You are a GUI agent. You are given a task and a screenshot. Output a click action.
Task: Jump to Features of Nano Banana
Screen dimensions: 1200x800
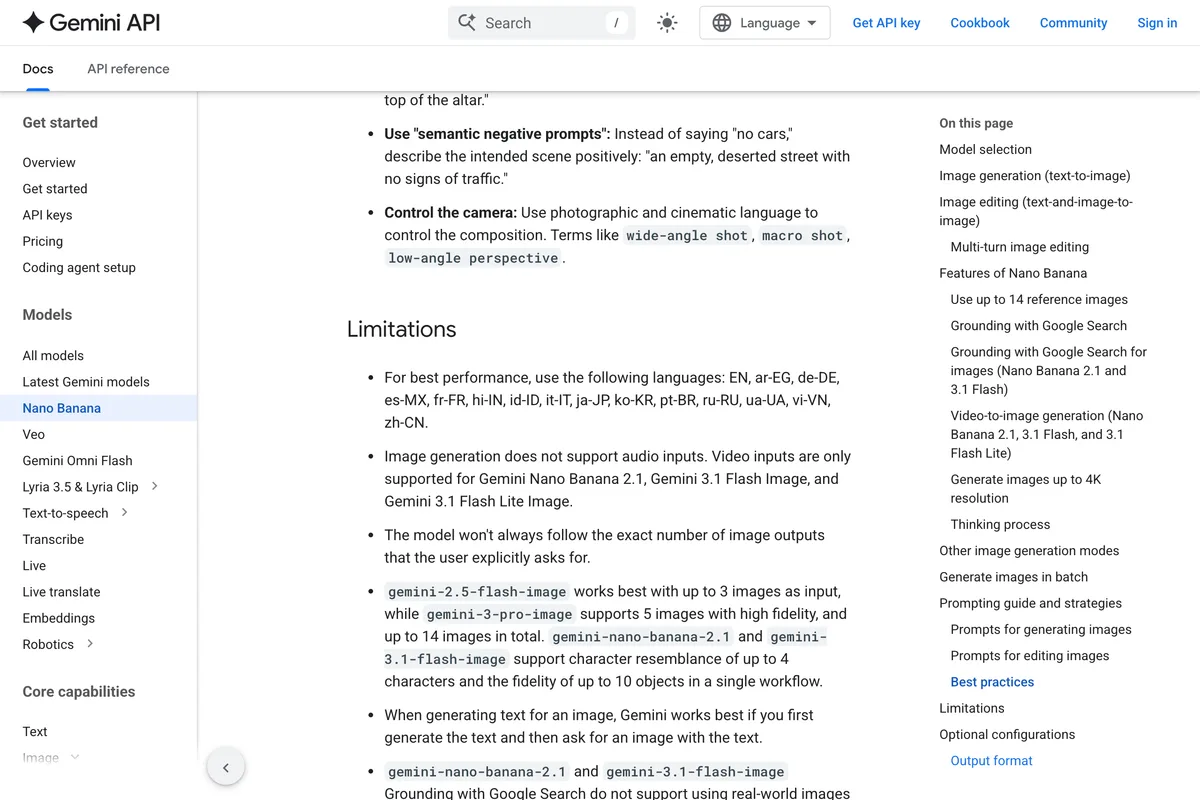click(1013, 273)
